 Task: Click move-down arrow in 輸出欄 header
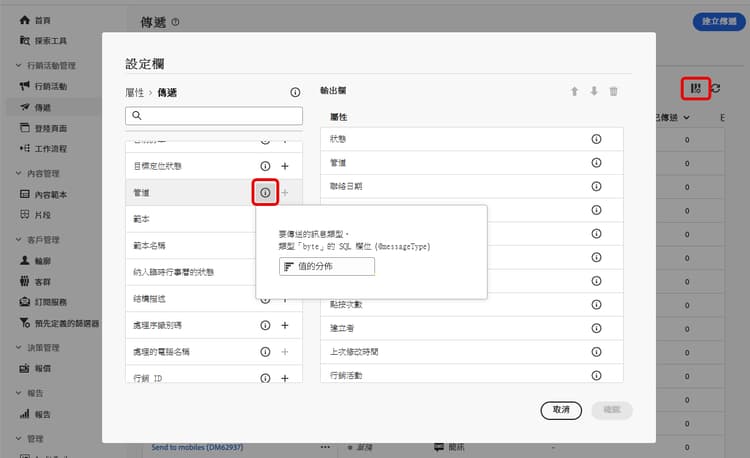pos(594,91)
